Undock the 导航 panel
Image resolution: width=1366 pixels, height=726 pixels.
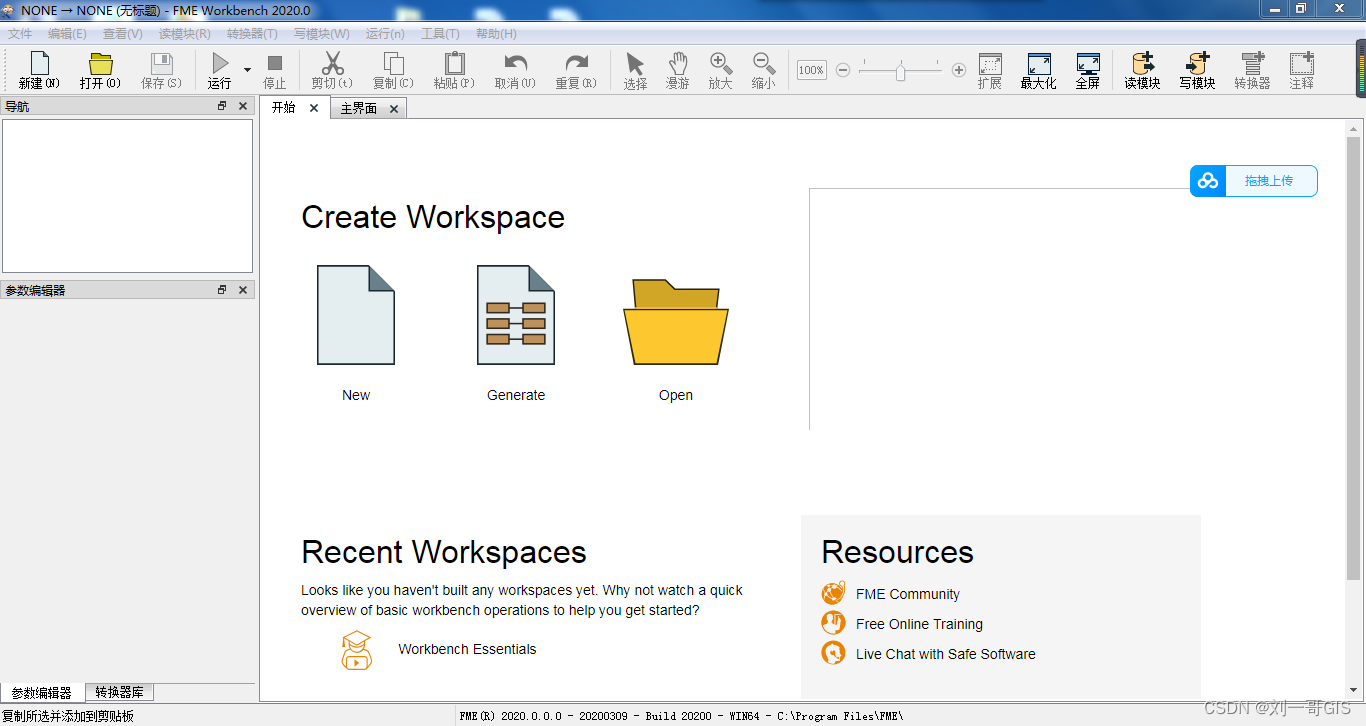click(222, 106)
